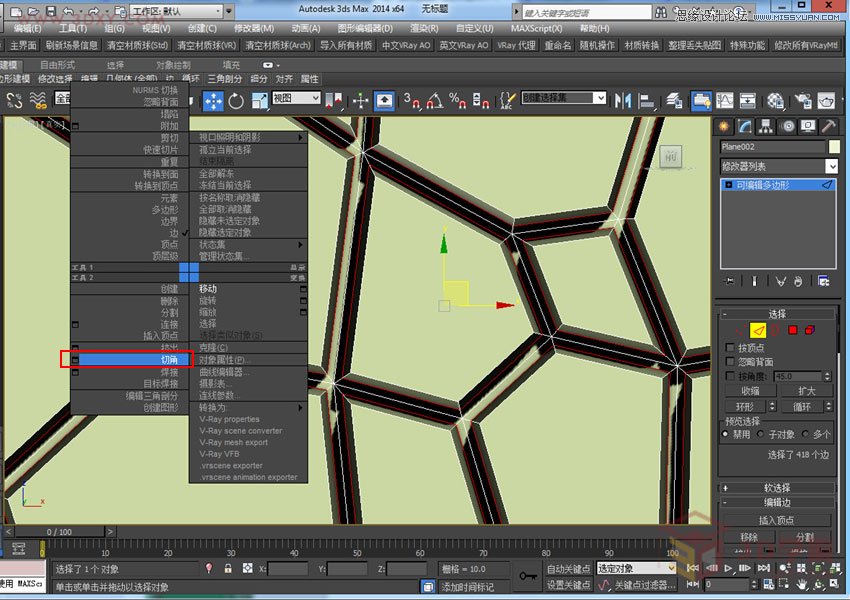Select Element sub-object level icon

pyautogui.click(x=810, y=330)
